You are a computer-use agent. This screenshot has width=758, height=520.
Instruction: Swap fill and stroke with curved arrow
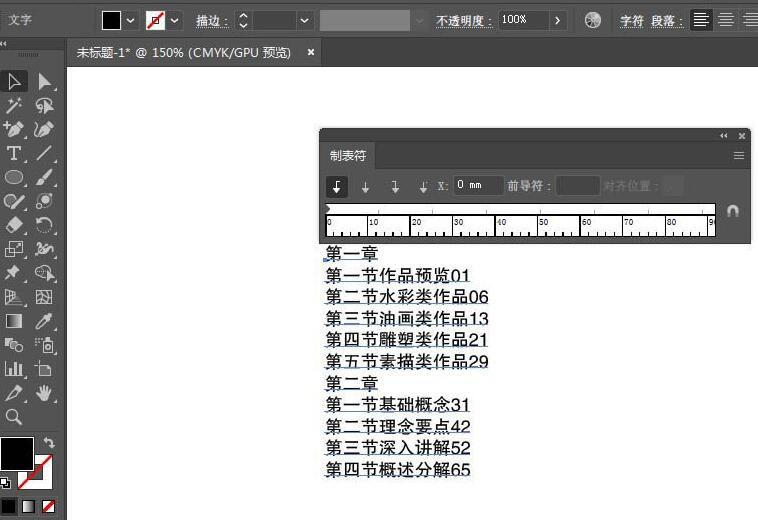[x=49, y=442]
